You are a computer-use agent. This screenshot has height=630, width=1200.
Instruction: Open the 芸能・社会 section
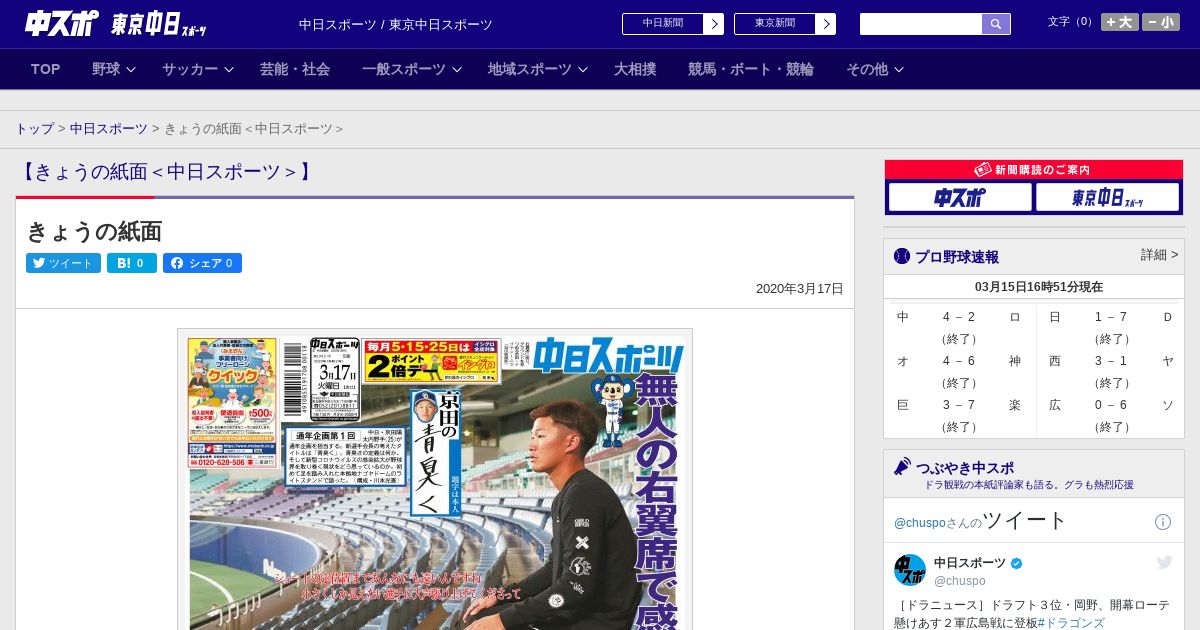click(x=295, y=69)
